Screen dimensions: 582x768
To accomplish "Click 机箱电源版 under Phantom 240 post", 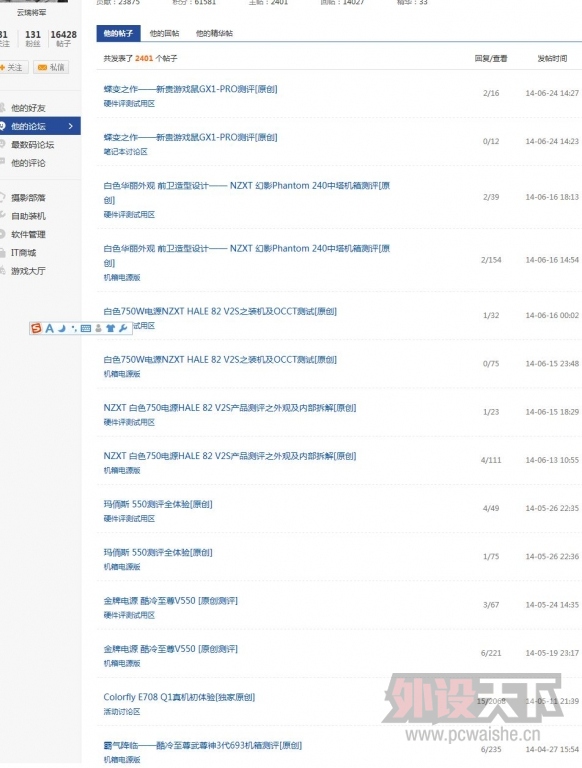I will tap(122, 278).
